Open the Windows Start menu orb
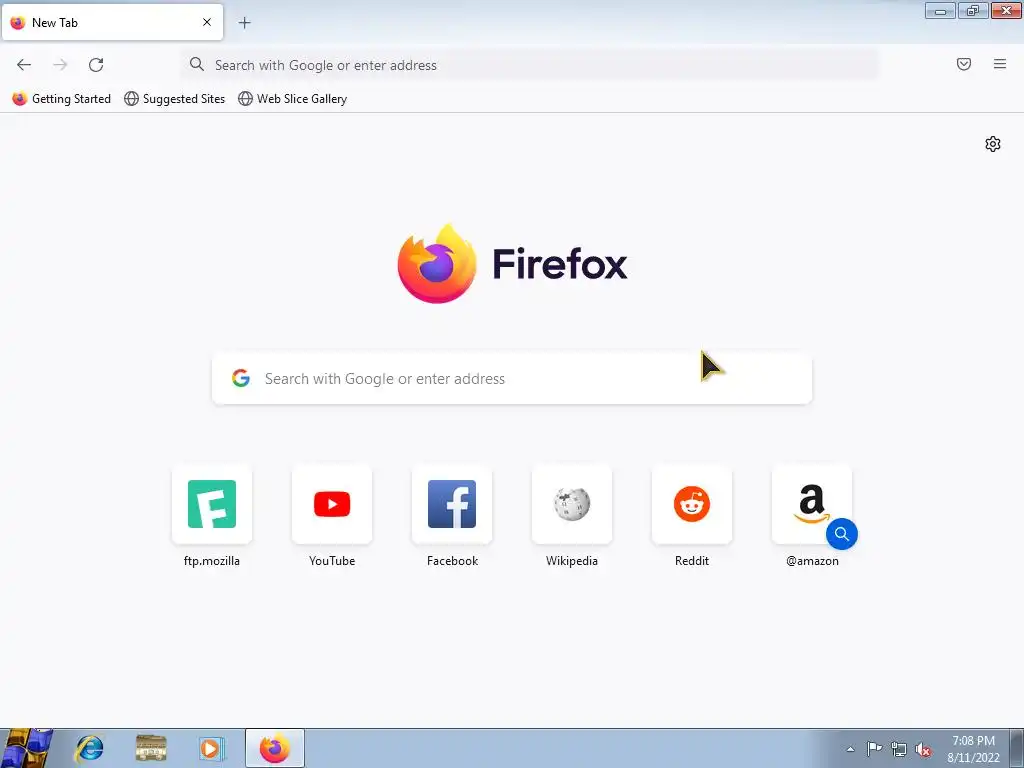 pos(27,748)
